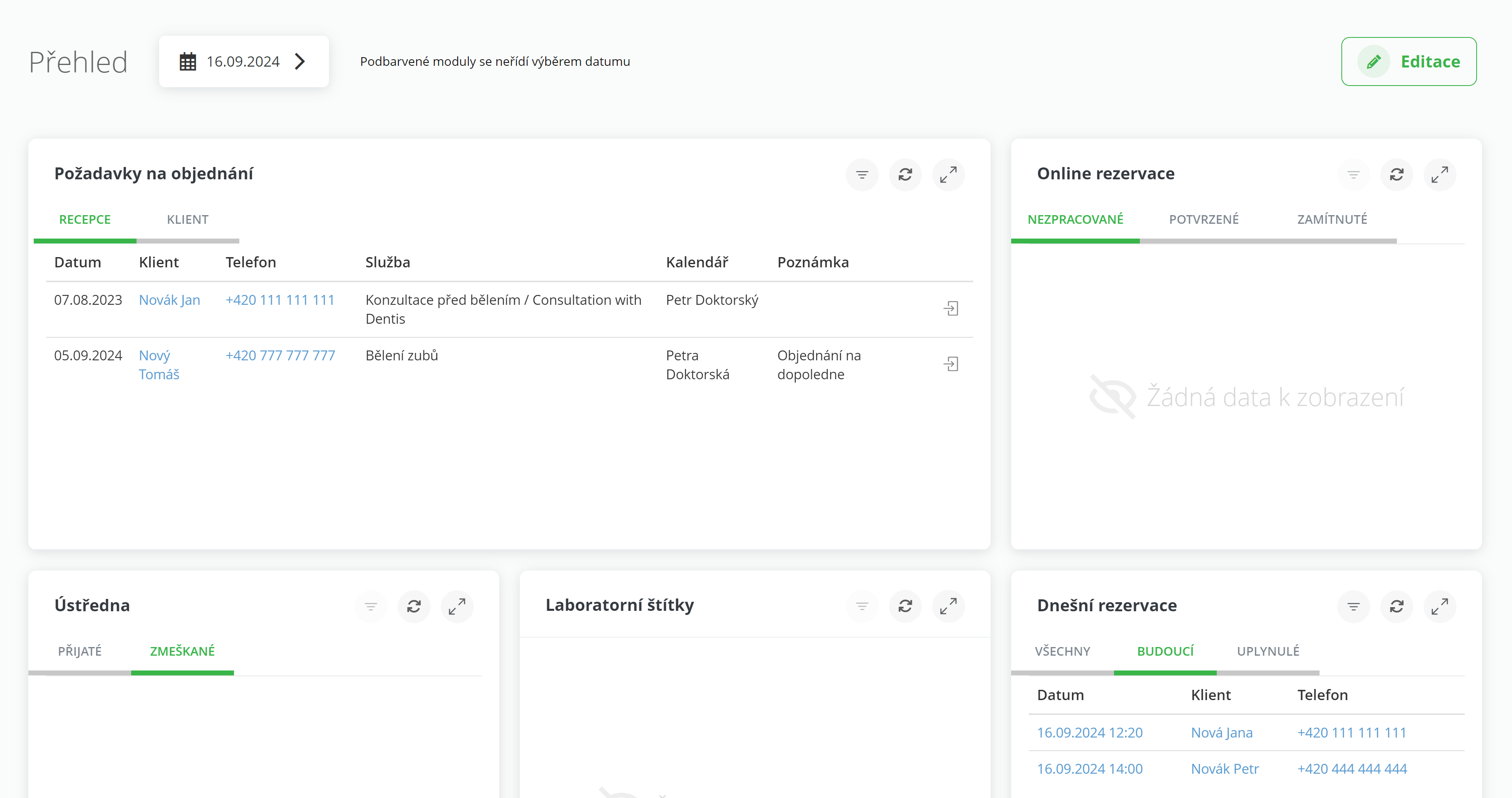Show the UPLYNULÉ reservations tab
Viewport: 1512px width, 798px height.
1268,651
